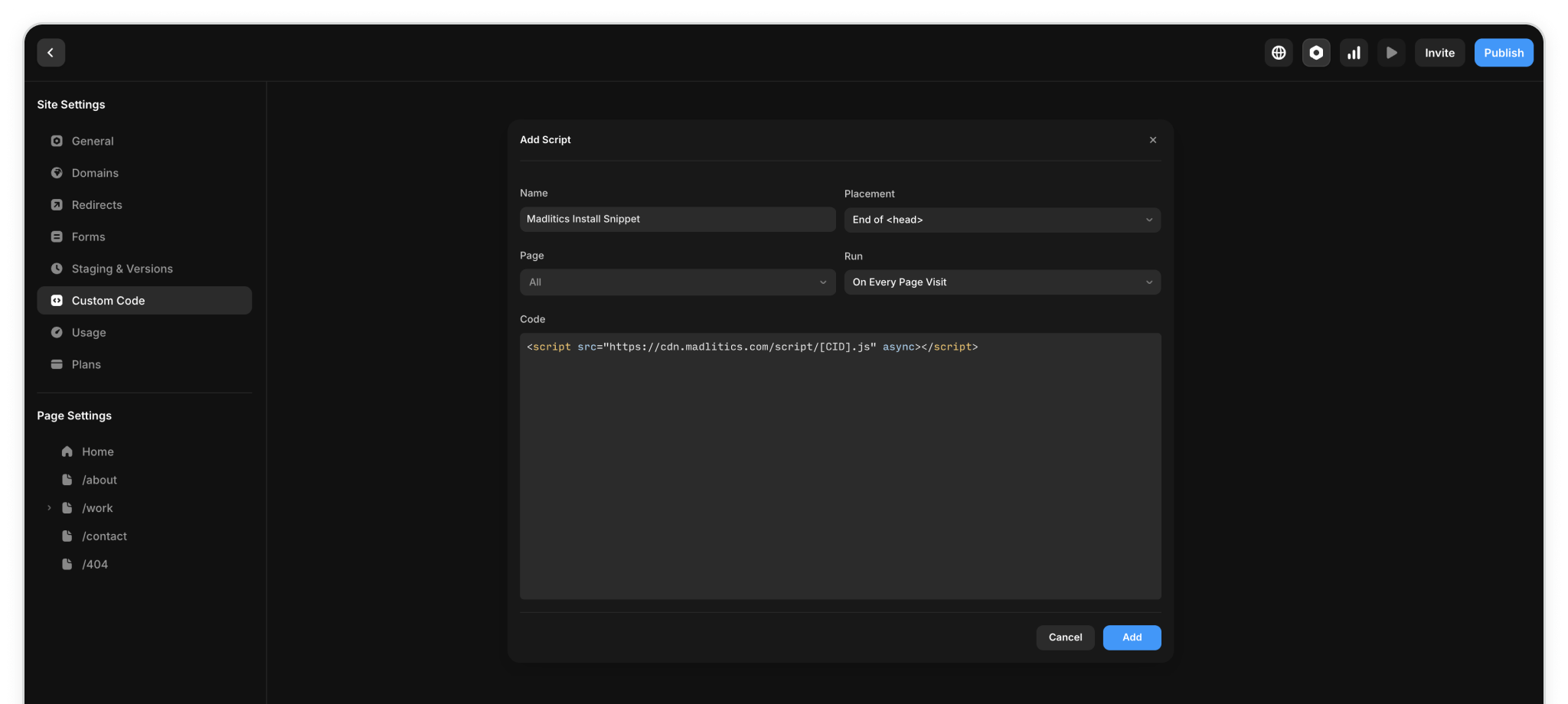The image size is (1568, 704).
Task: Click the Plans card icon
Action: [57, 364]
